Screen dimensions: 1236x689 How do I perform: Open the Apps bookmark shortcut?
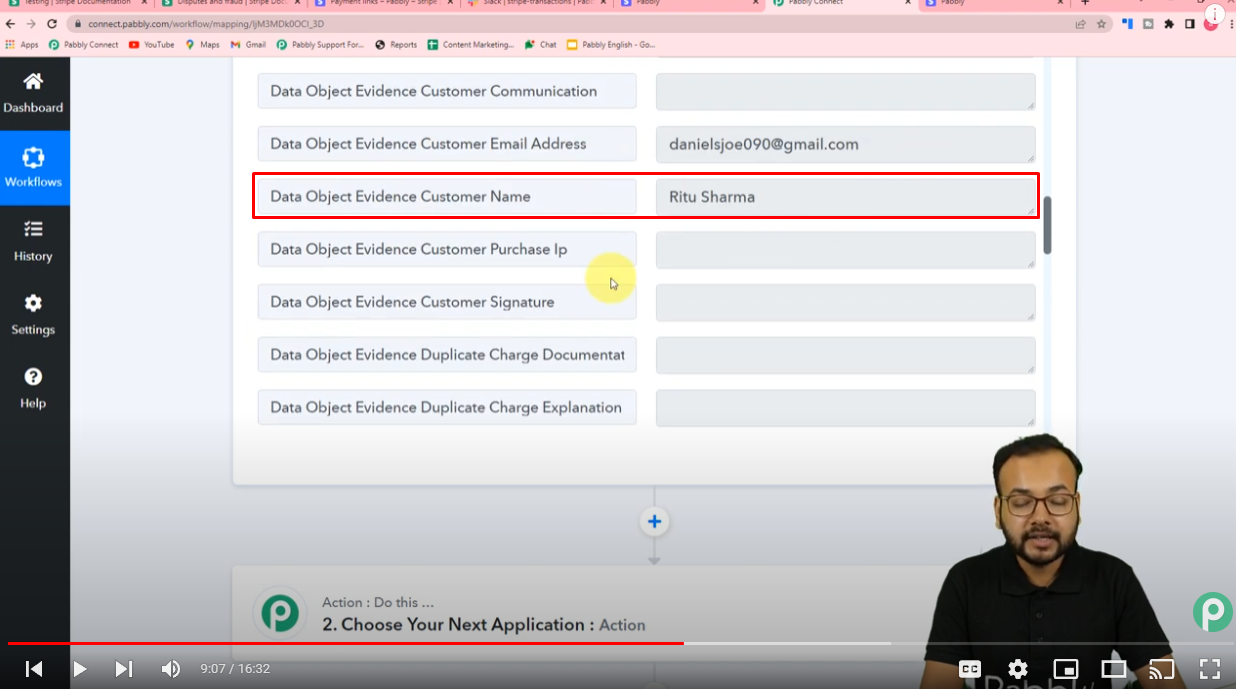click(x=22, y=44)
